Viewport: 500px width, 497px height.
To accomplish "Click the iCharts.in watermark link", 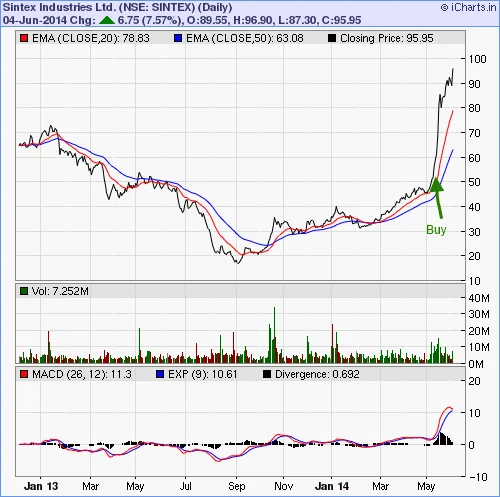I will tap(469, 7).
